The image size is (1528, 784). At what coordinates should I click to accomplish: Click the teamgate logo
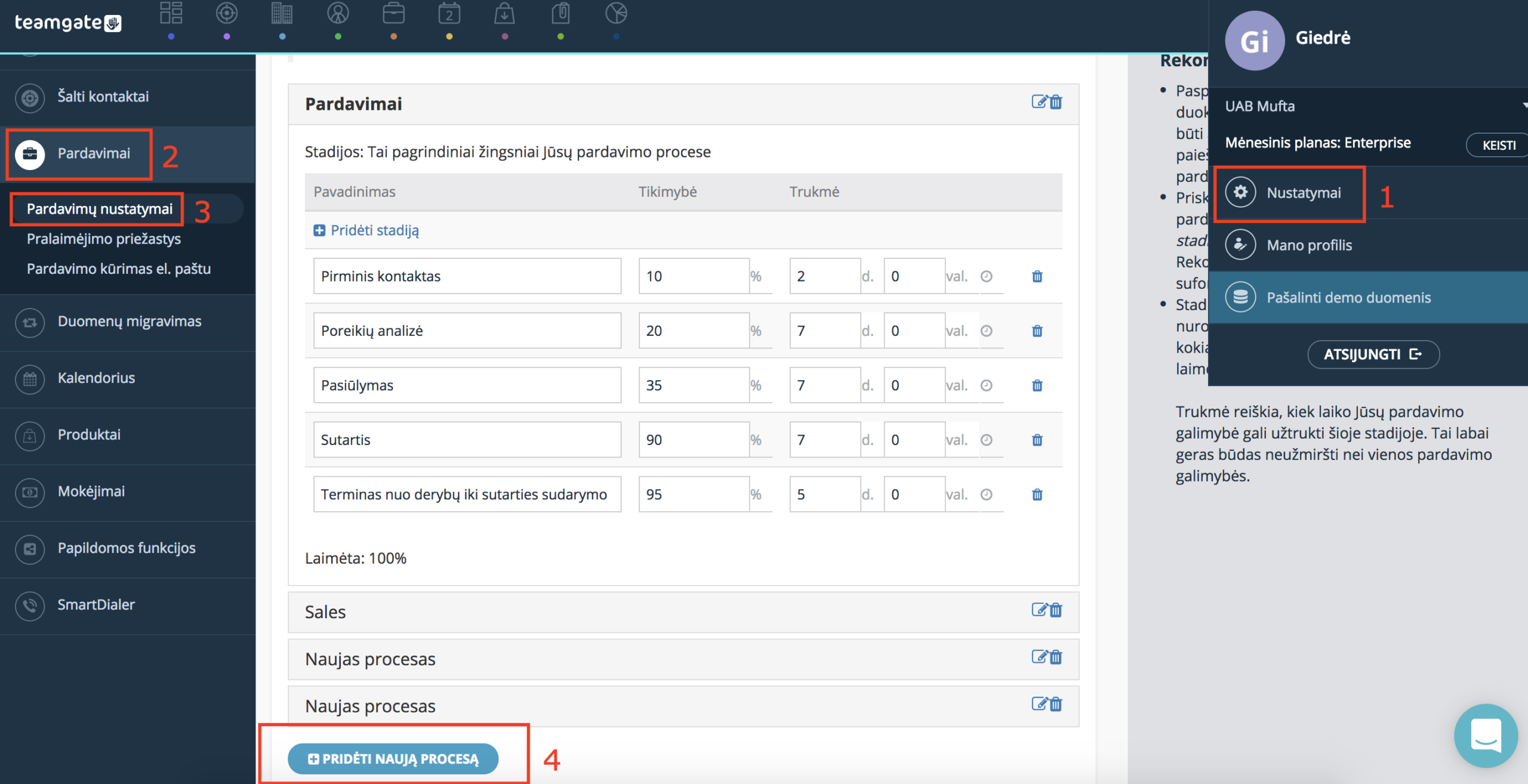point(67,23)
